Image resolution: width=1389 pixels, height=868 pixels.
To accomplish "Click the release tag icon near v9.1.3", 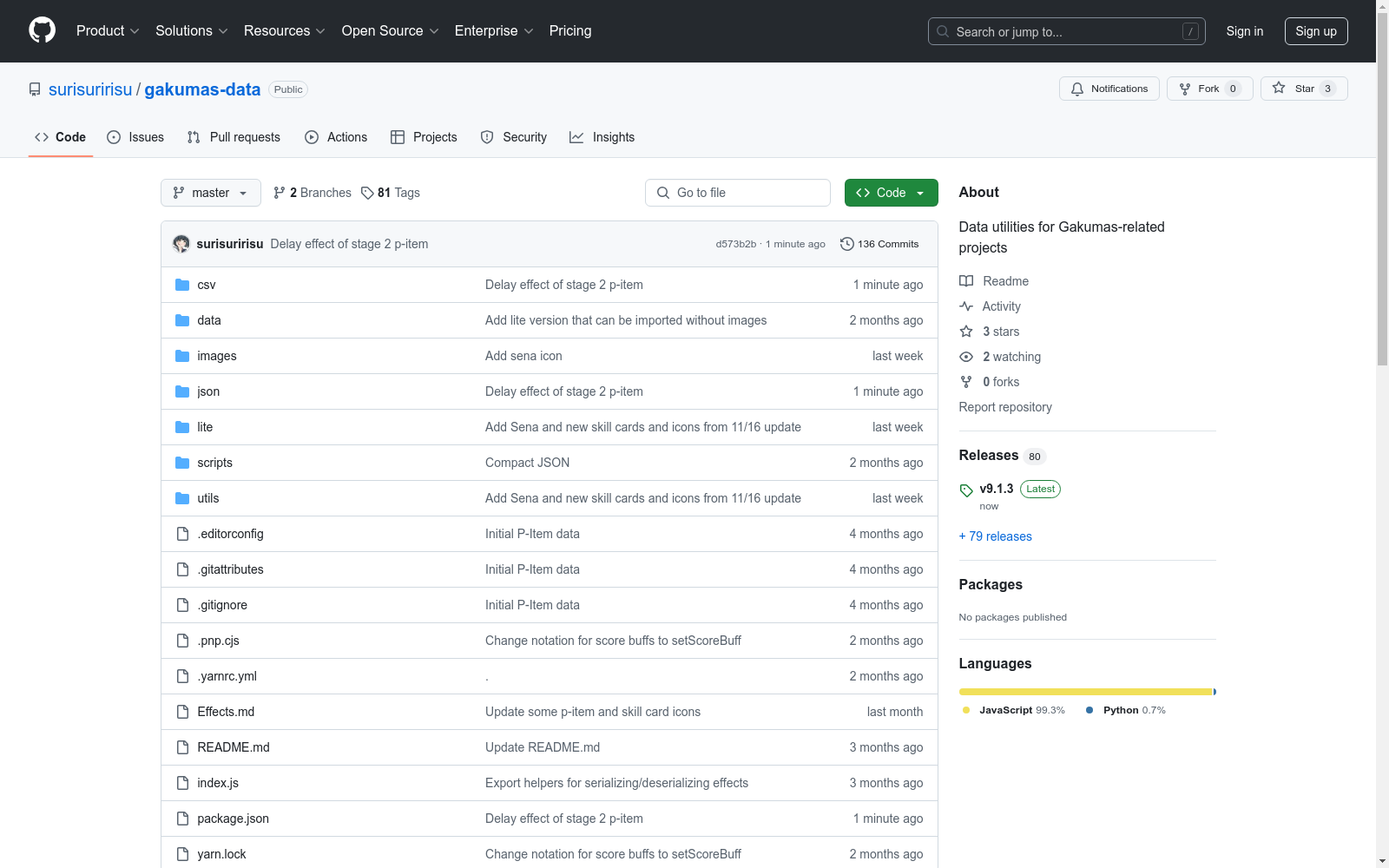I will point(966,490).
